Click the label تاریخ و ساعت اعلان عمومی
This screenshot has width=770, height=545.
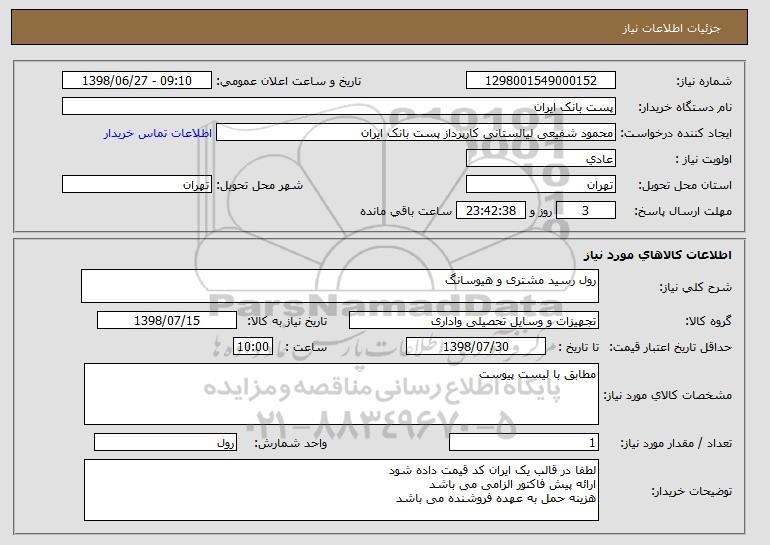click(x=289, y=82)
